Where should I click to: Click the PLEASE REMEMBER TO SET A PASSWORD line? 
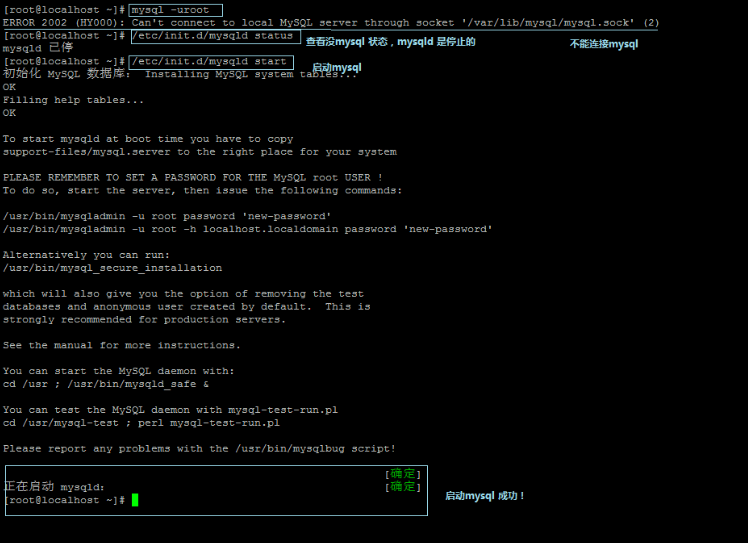(192, 177)
